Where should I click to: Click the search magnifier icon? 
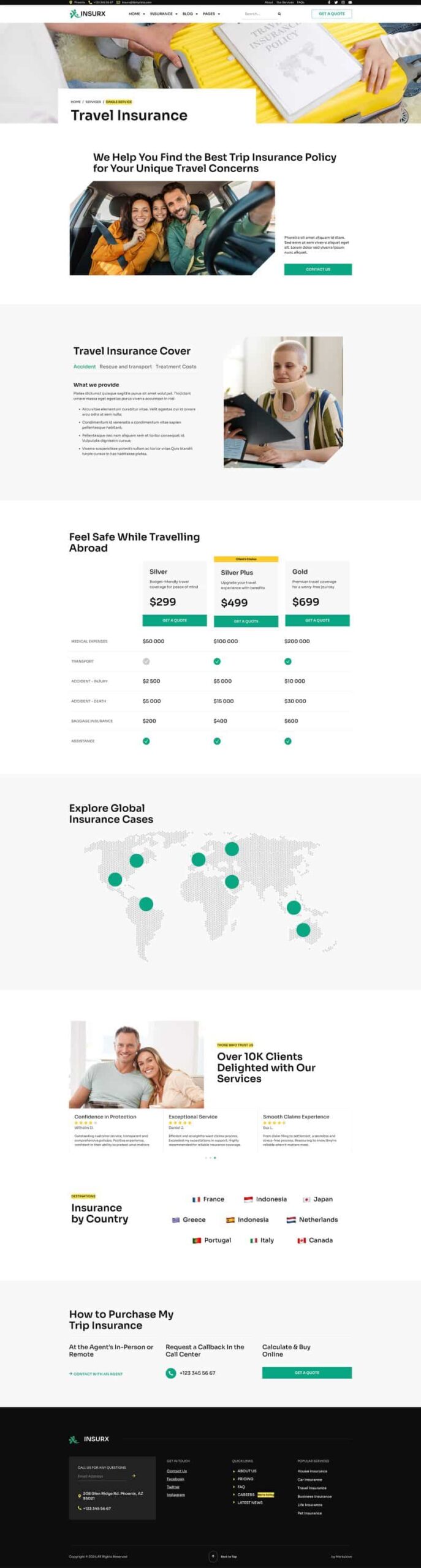[x=279, y=13]
